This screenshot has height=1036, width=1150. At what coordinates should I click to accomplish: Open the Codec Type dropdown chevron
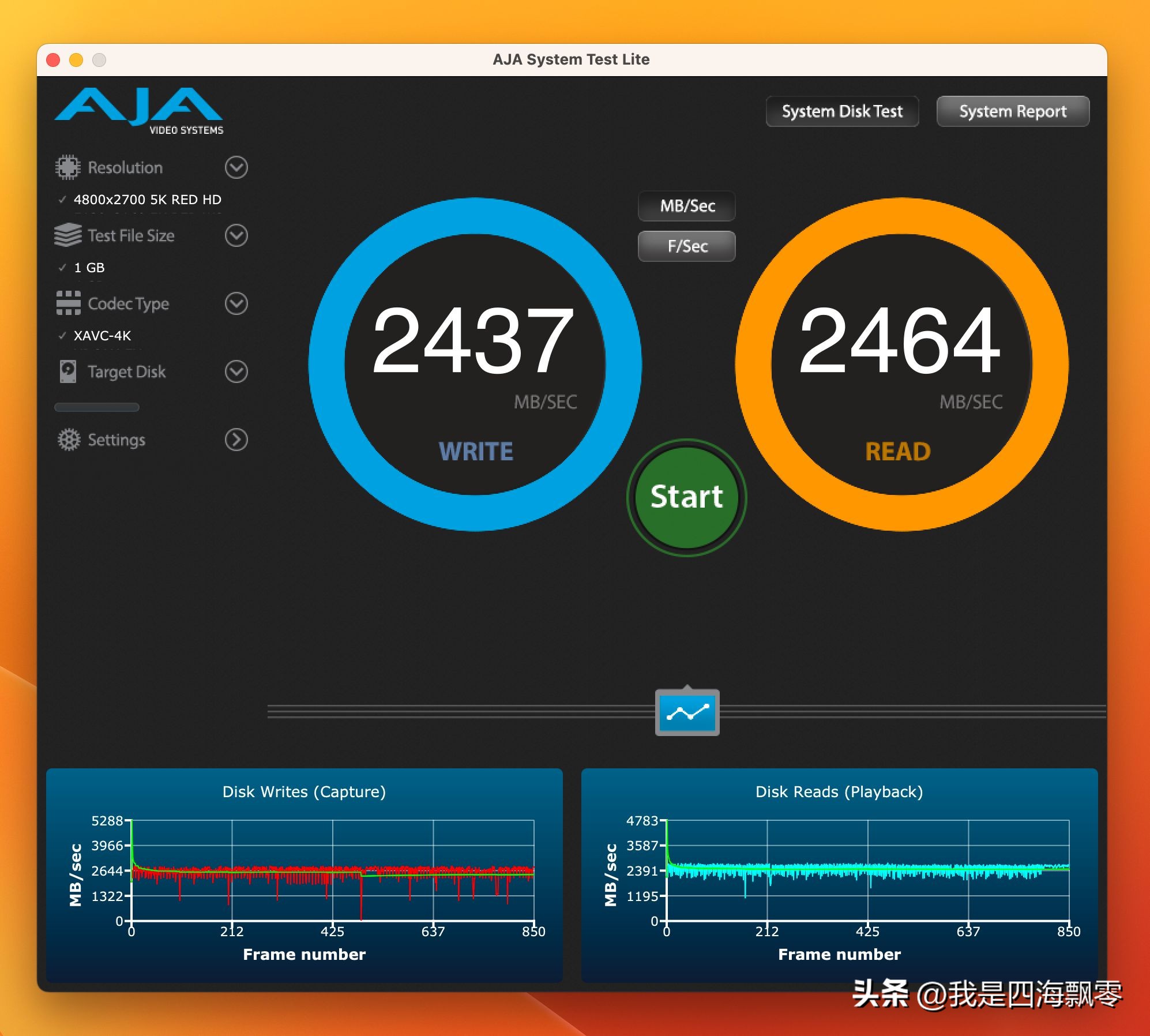tap(236, 303)
